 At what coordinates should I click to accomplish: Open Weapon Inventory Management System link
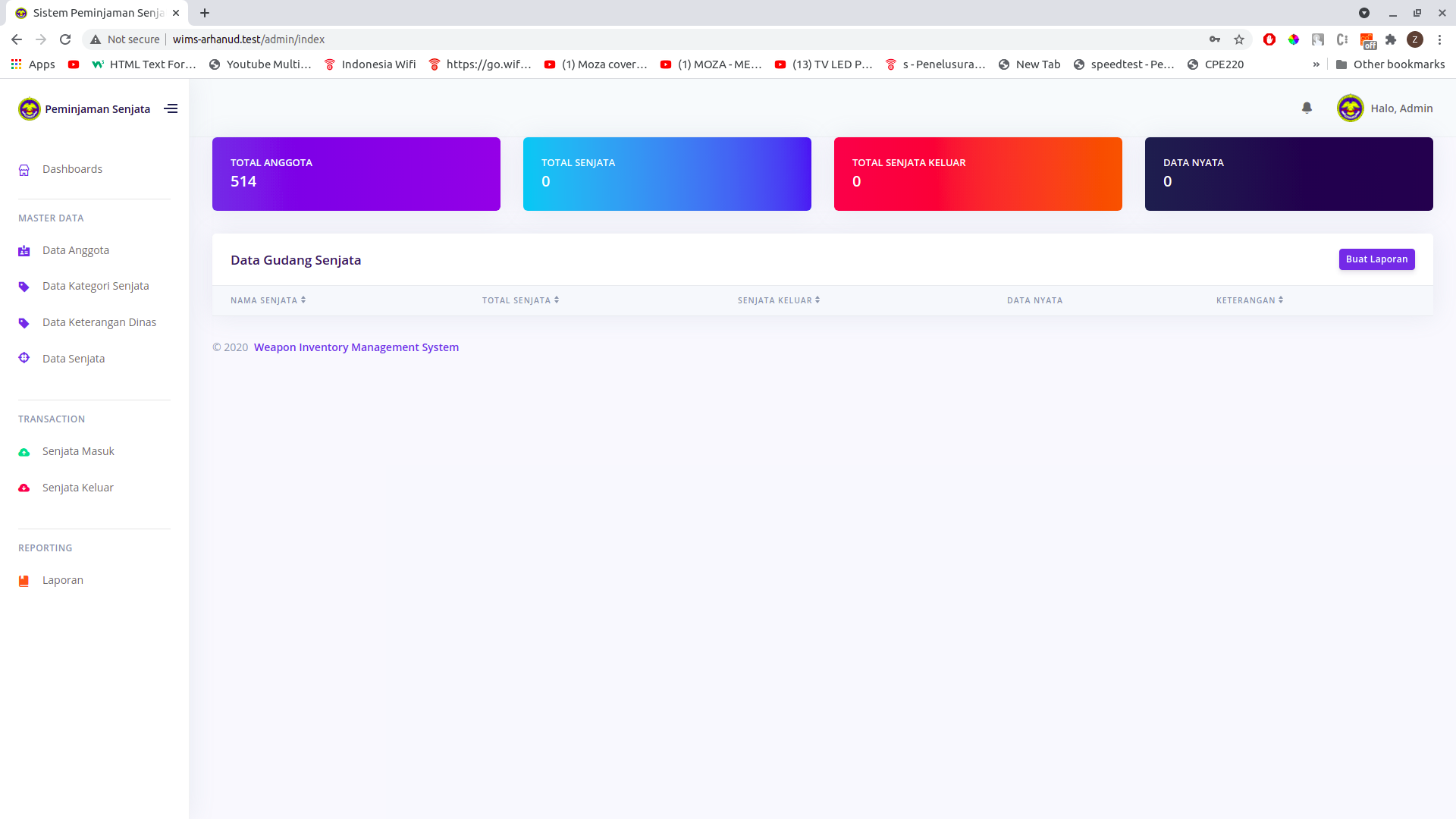pyautogui.click(x=356, y=347)
